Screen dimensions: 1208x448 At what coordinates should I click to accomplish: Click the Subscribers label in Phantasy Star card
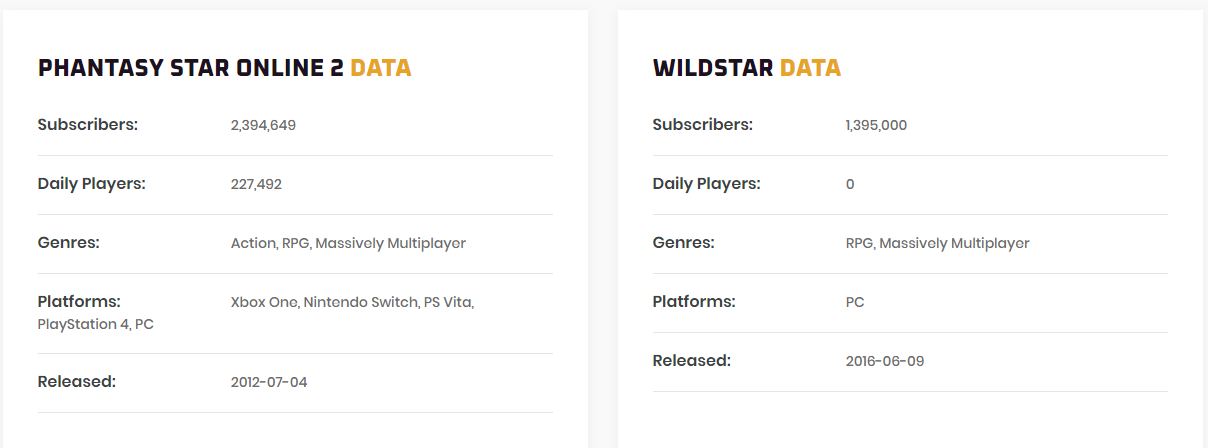[x=88, y=125]
